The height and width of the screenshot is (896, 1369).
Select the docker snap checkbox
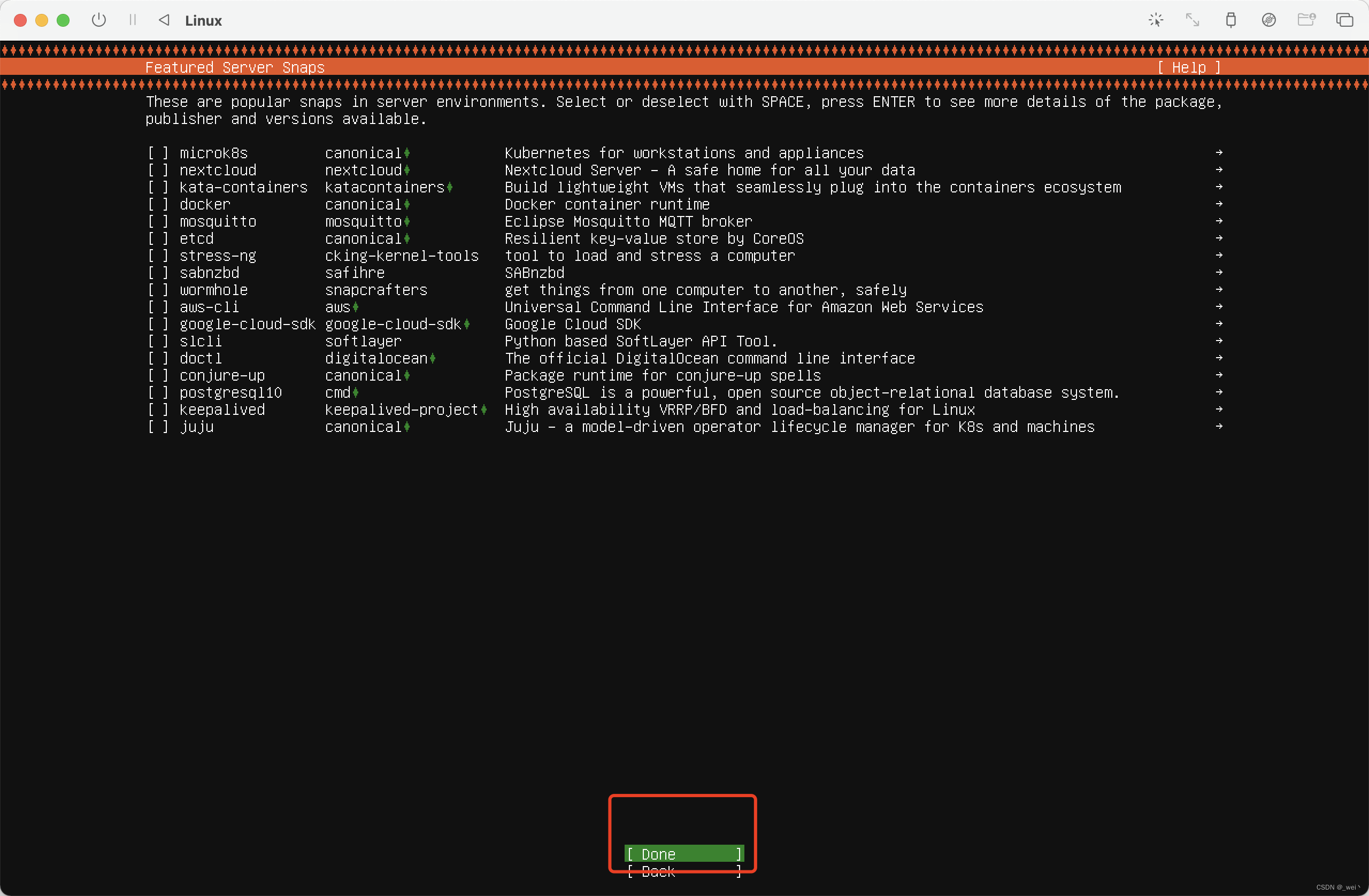pos(158,204)
